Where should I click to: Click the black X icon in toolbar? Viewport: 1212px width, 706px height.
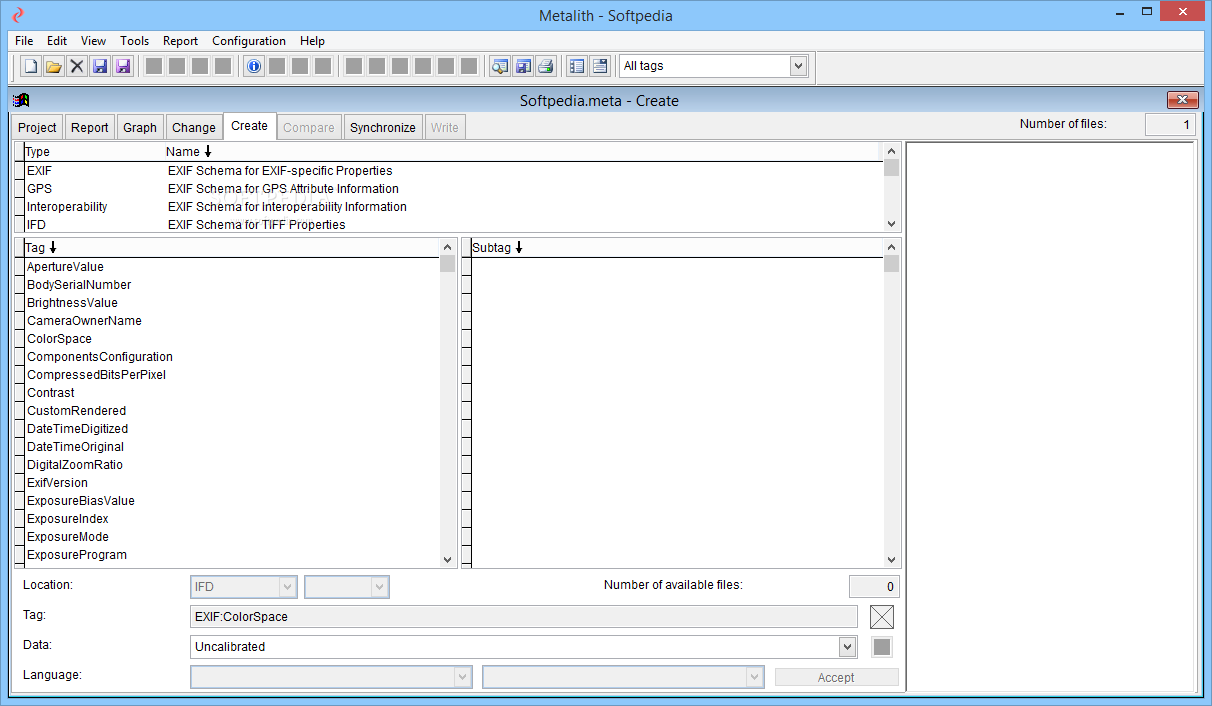[77, 66]
